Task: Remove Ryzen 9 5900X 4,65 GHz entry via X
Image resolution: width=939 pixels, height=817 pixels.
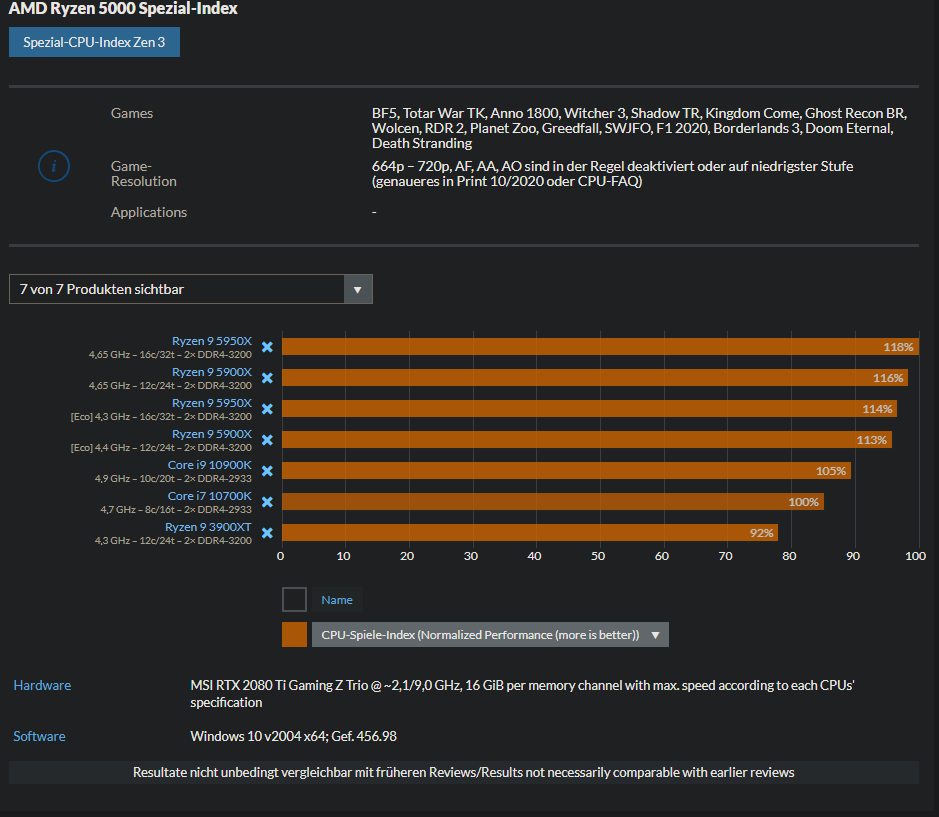Action: (267, 378)
